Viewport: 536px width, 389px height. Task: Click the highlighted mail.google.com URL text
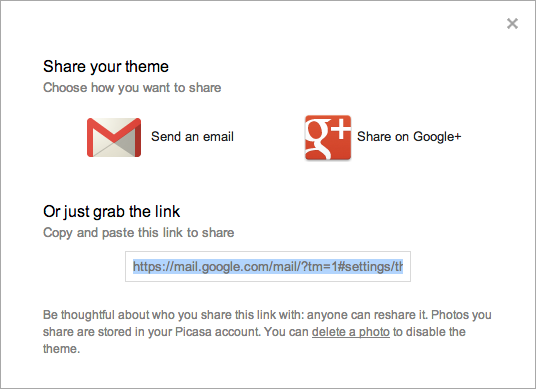[x=268, y=266]
